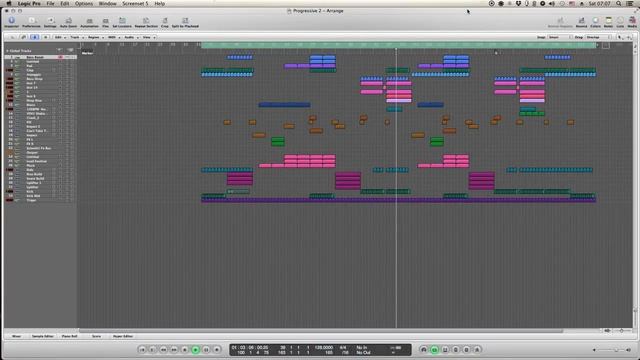640x360 pixels.
Task: Click the Bounce Regions toolbar icon
Action: click(x=560, y=22)
